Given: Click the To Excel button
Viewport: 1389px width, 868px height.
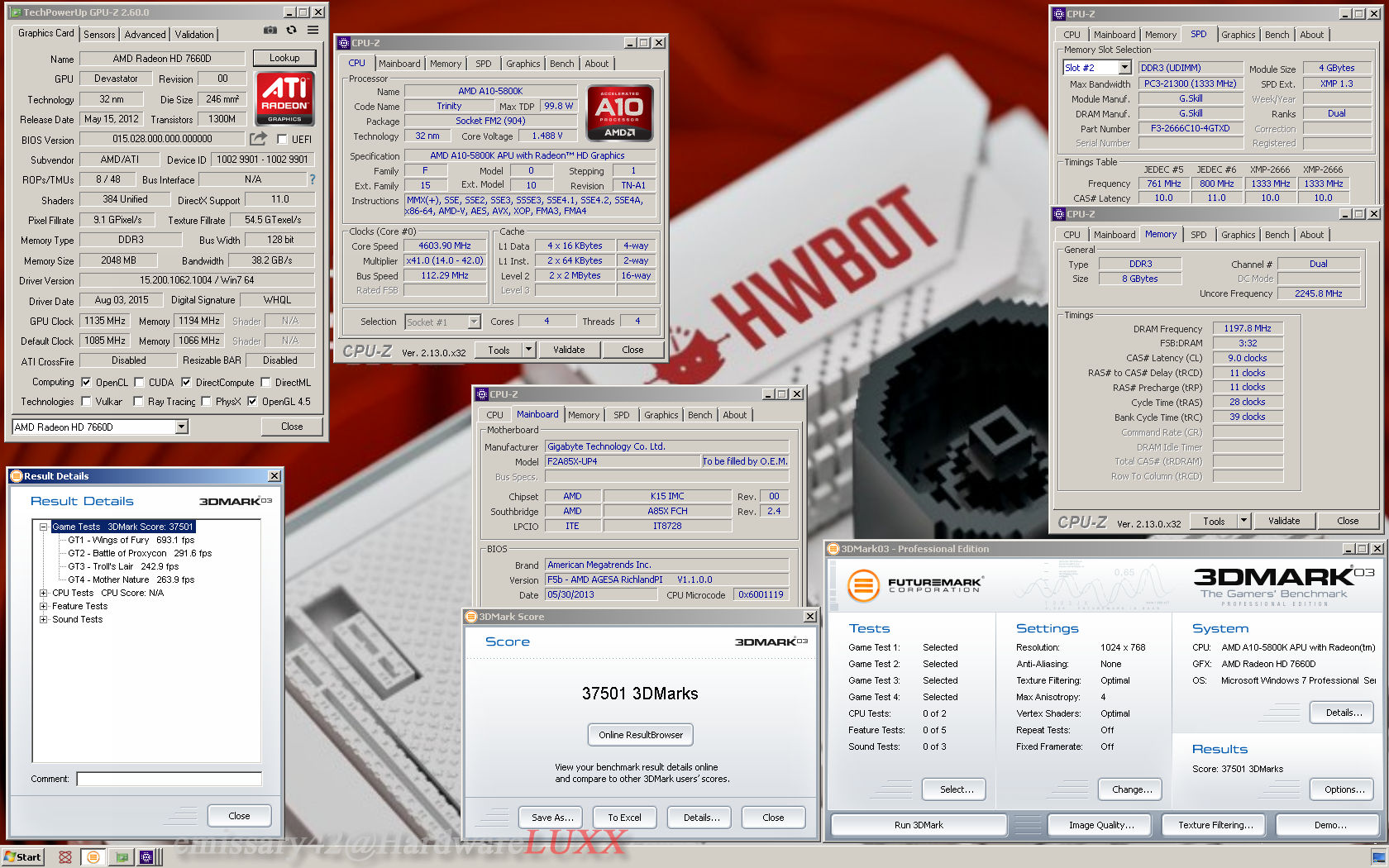Looking at the screenshot, I should pyautogui.click(x=625, y=818).
